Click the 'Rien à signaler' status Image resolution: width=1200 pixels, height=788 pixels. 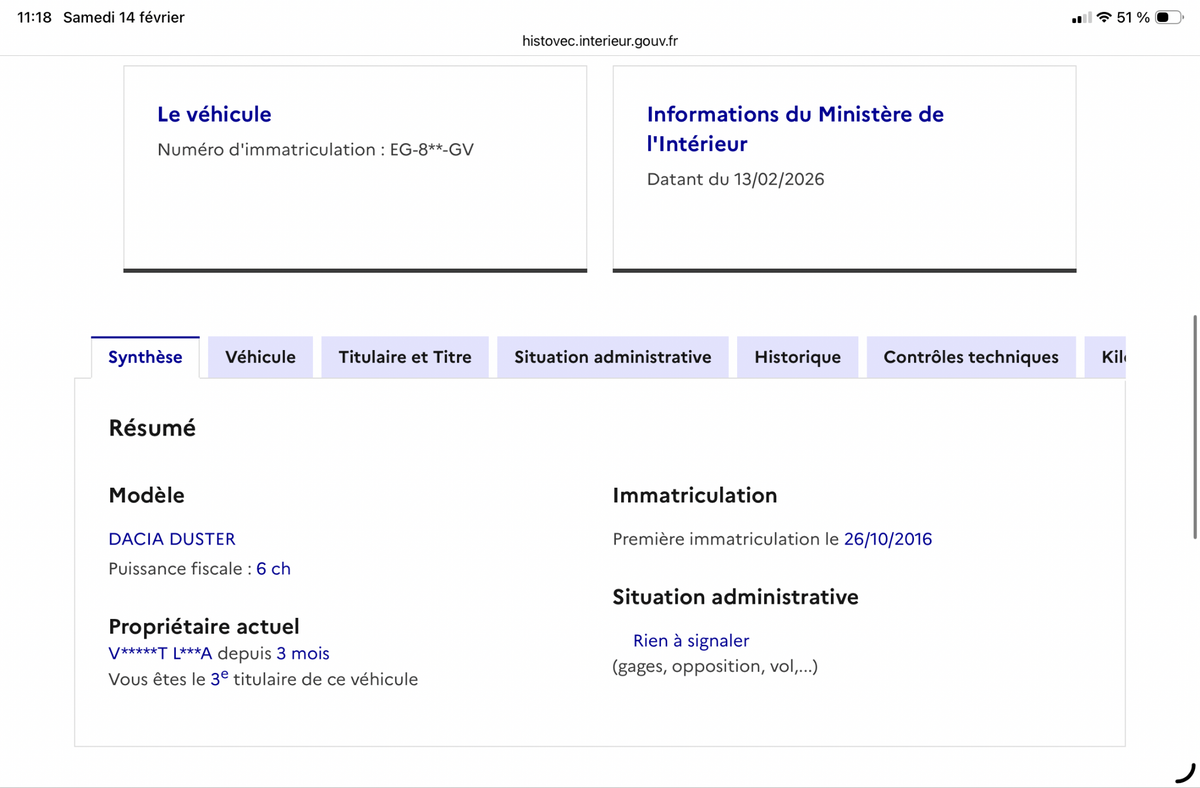tap(690, 641)
